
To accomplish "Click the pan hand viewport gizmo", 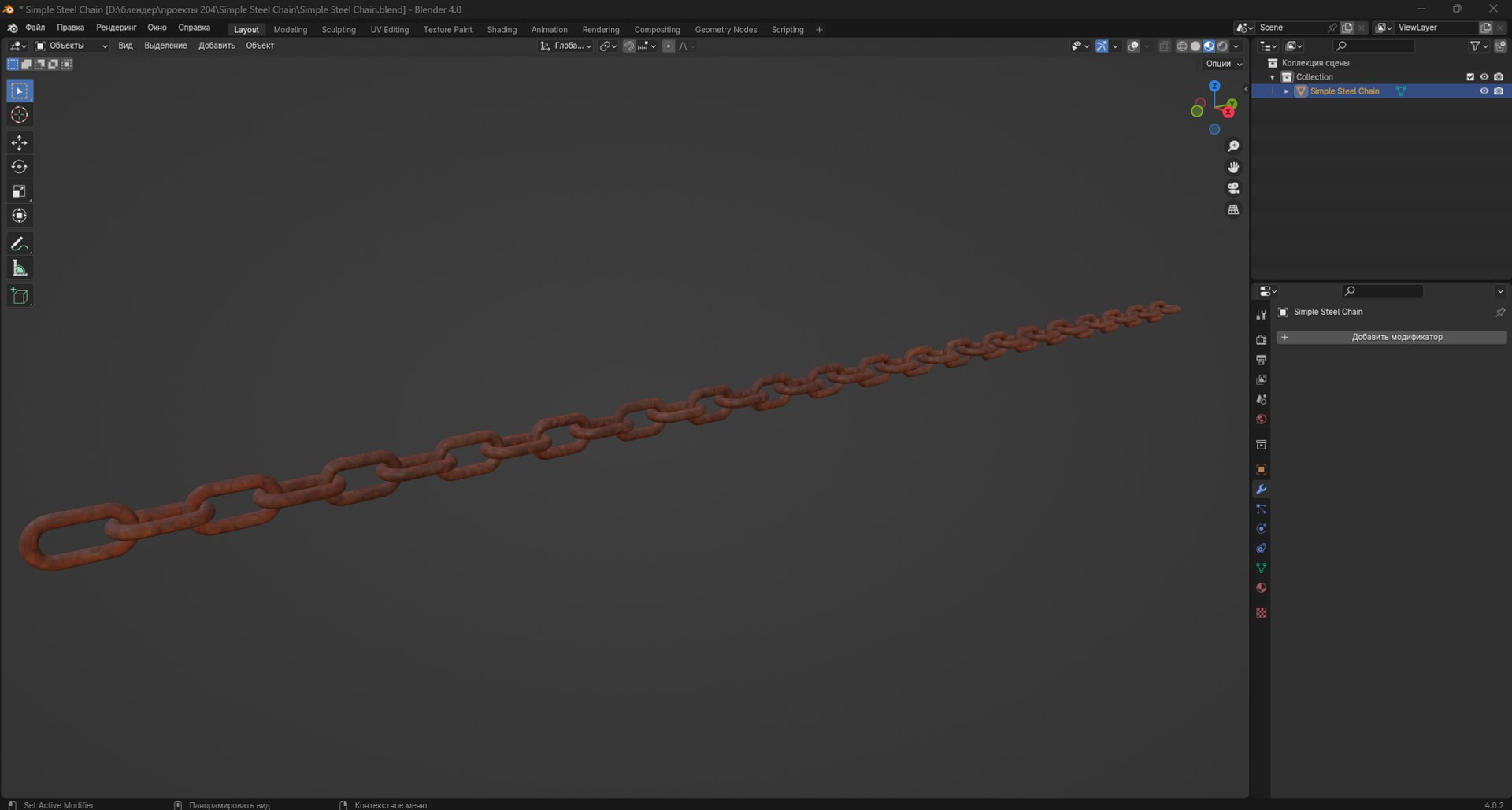I will 1233,167.
